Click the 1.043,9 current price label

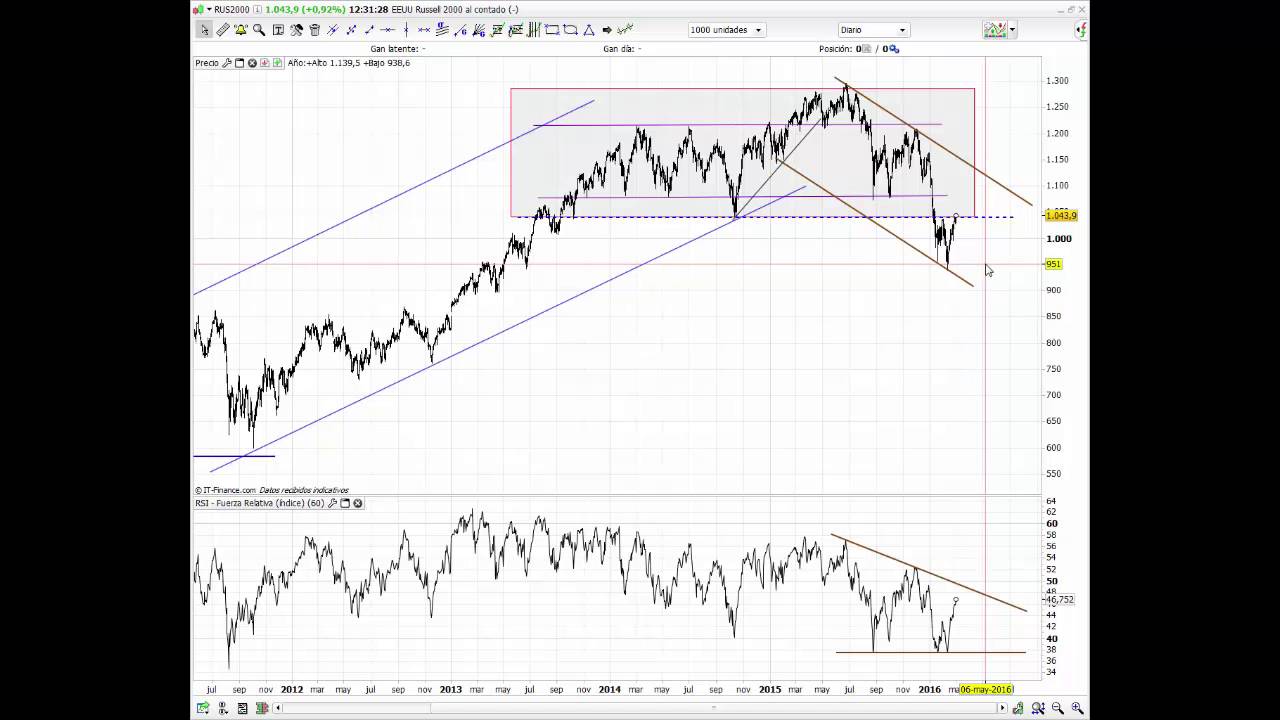click(x=1061, y=216)
